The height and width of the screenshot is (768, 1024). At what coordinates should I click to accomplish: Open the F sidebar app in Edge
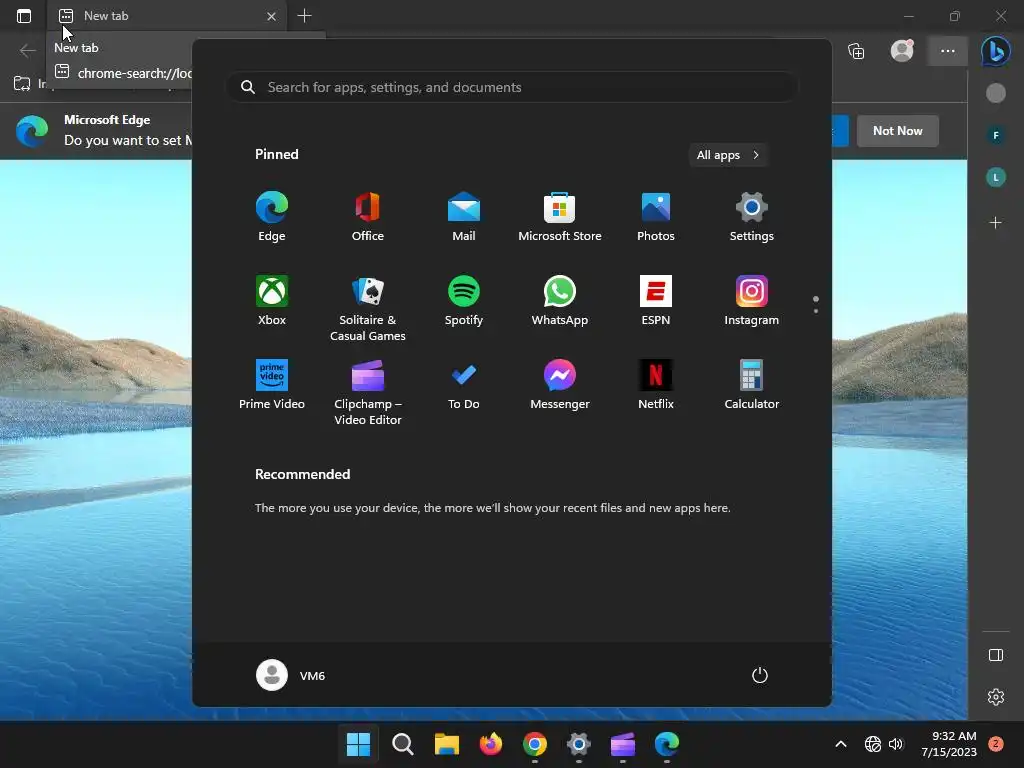tap(995, 135)
